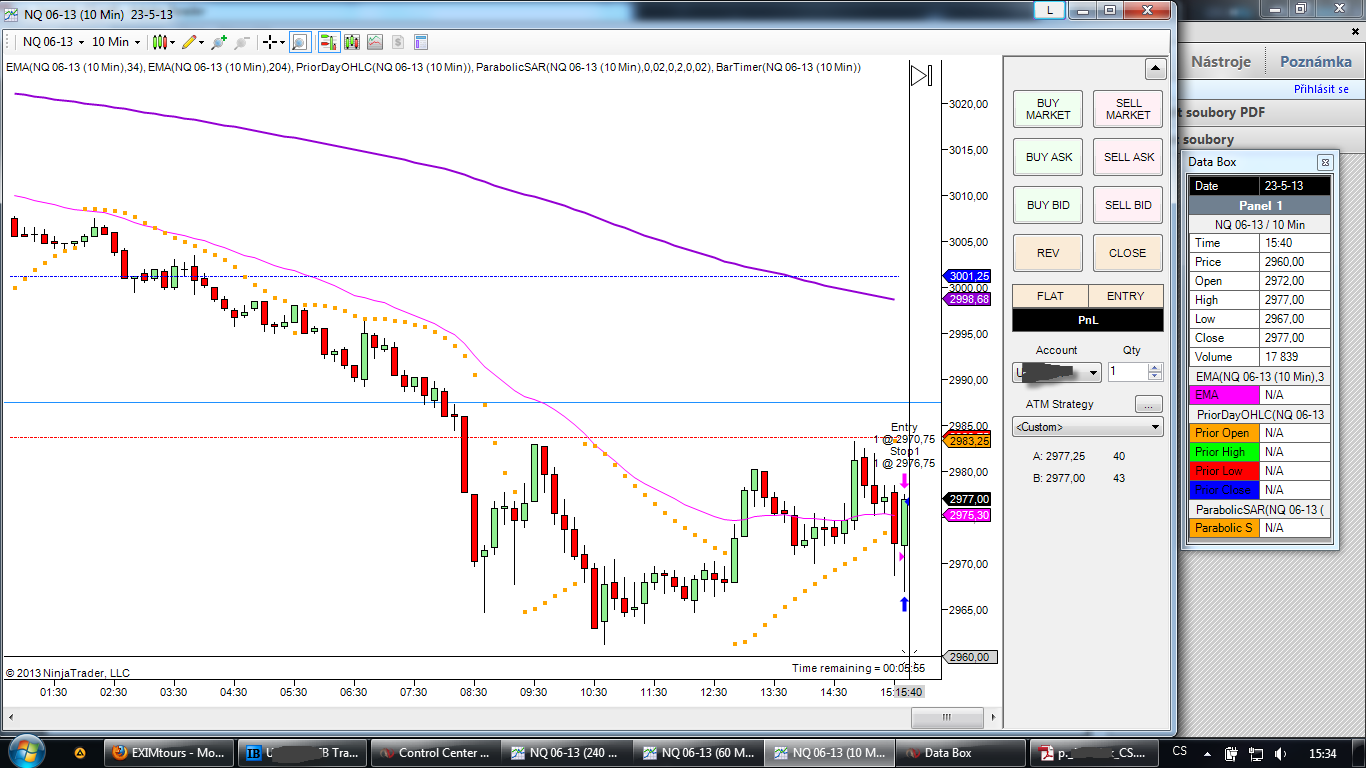Screen dimensions: 1366x768
Task: Click the greyed zoom out magnifier icon
Action: pos(240,42)
